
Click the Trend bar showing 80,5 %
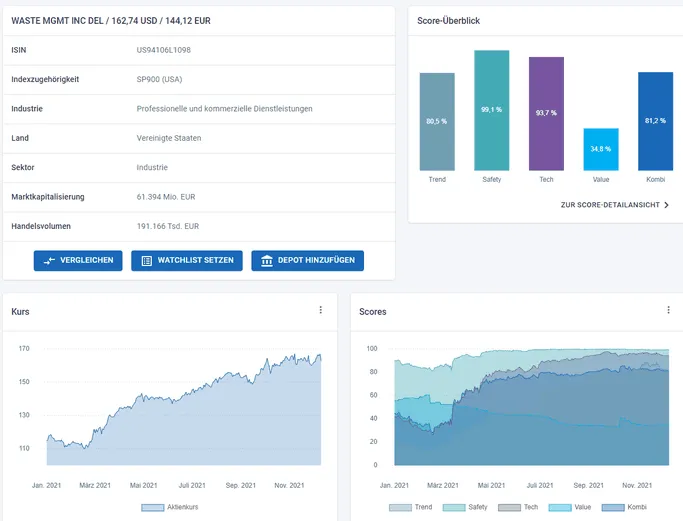pyautogui.click(x=437, y=122)
